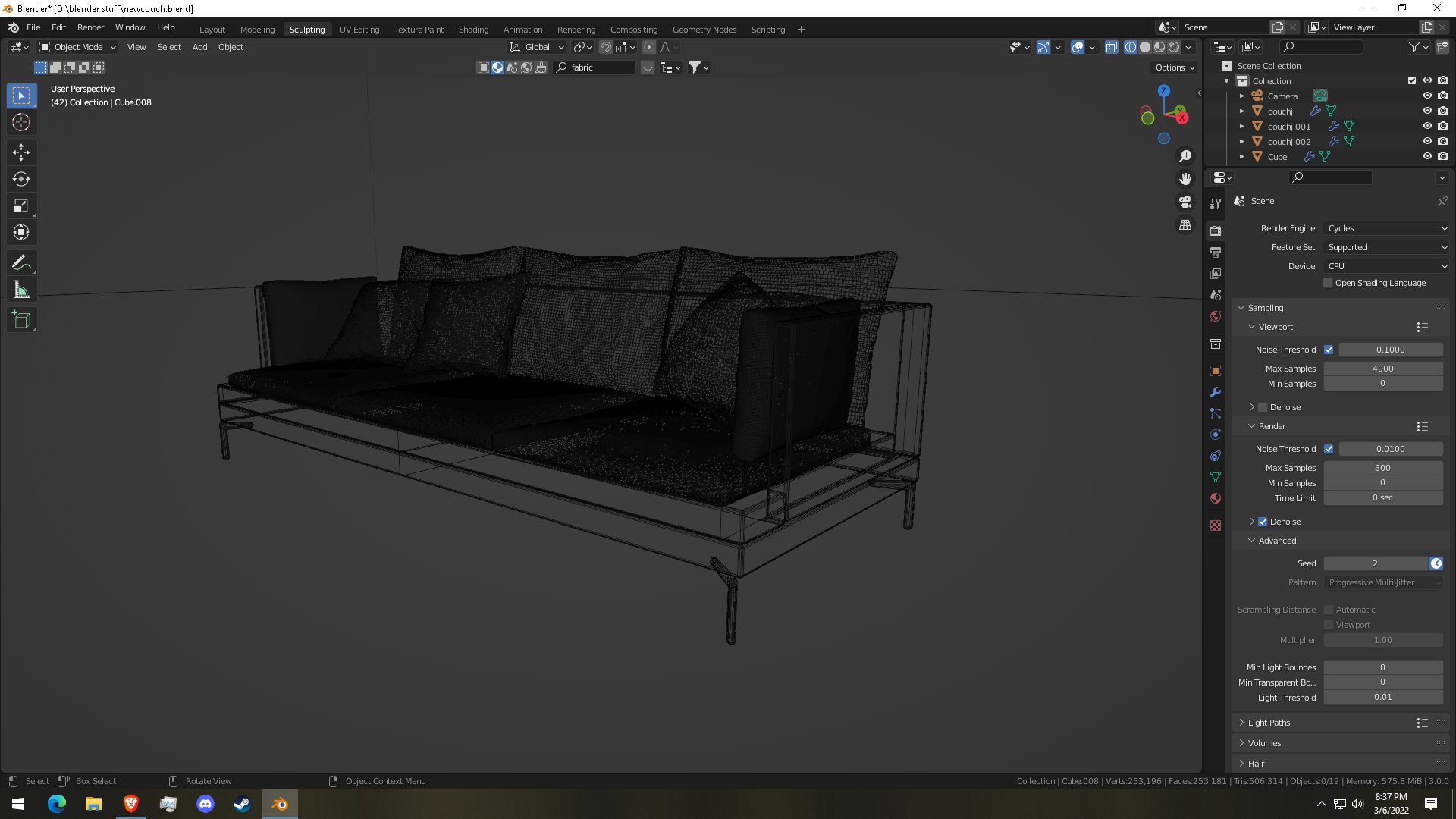The height and width of the screenshot is (819, 1456).
Task: Expand couchj.001 in outliner
Action: (x=1242, y=127)
